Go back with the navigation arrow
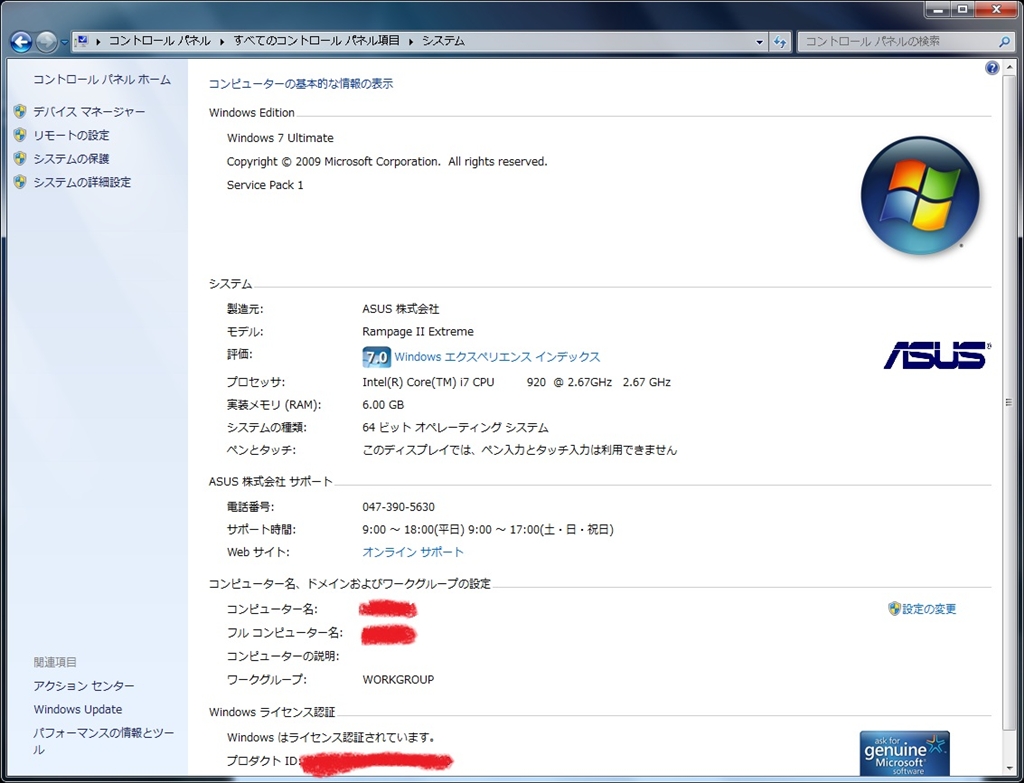 pos(21,42)
